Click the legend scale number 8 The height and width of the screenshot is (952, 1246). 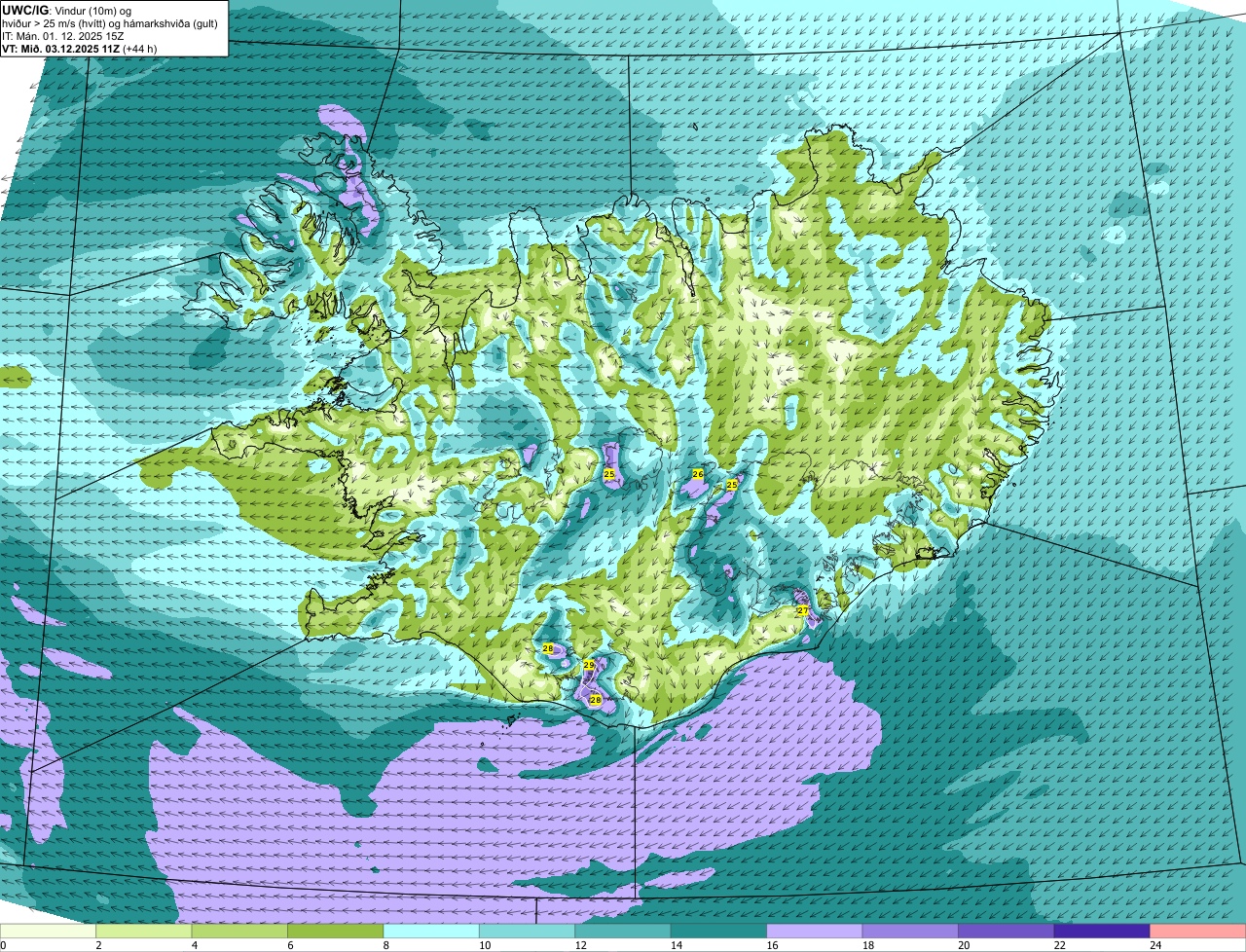(x=386, y=945)
